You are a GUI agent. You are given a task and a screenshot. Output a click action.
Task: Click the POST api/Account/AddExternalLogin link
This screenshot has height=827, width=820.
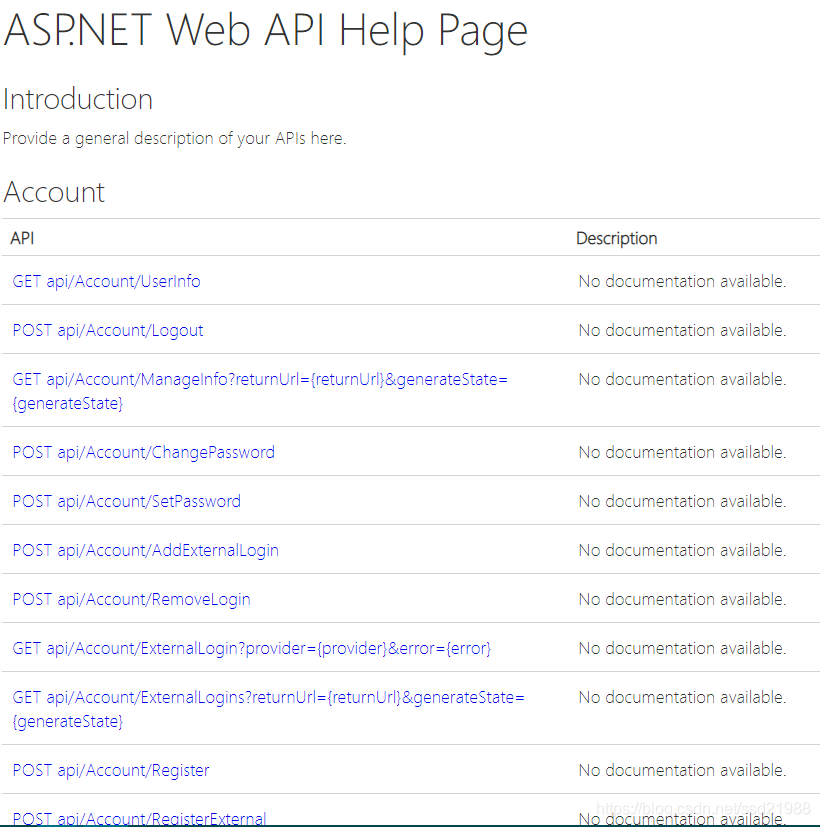click(146, 550)
